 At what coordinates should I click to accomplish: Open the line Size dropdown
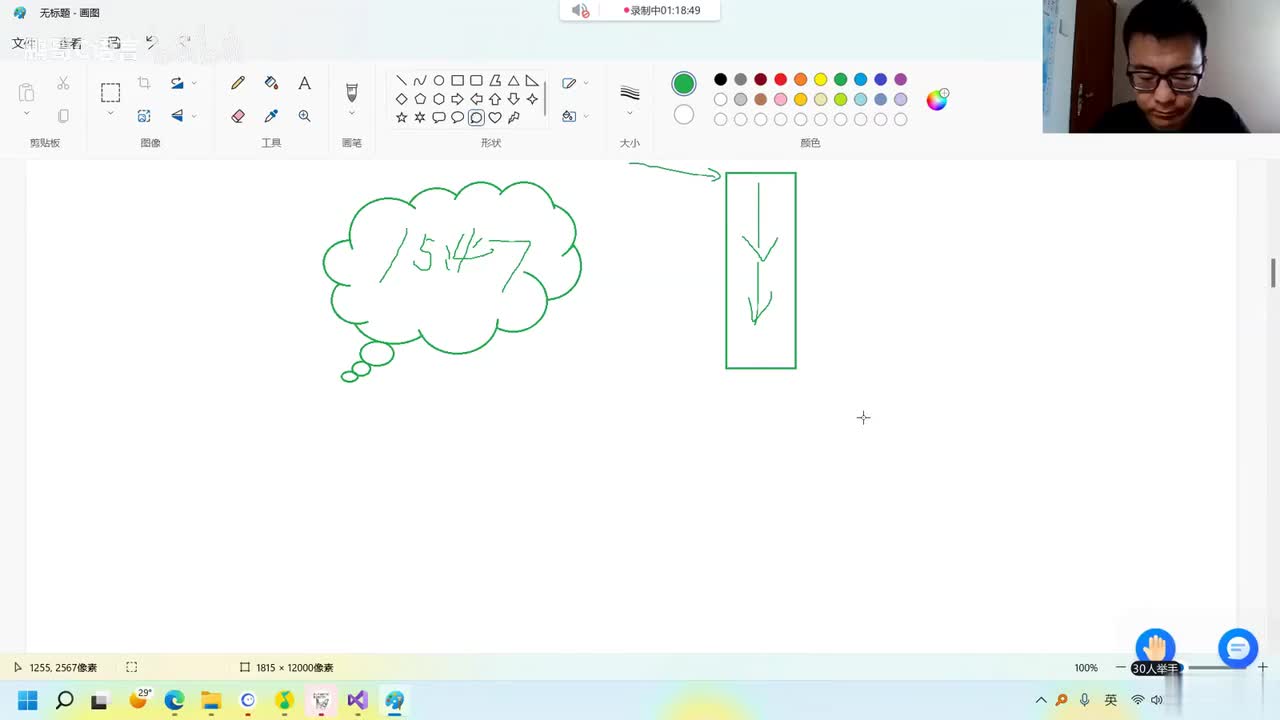630,114
